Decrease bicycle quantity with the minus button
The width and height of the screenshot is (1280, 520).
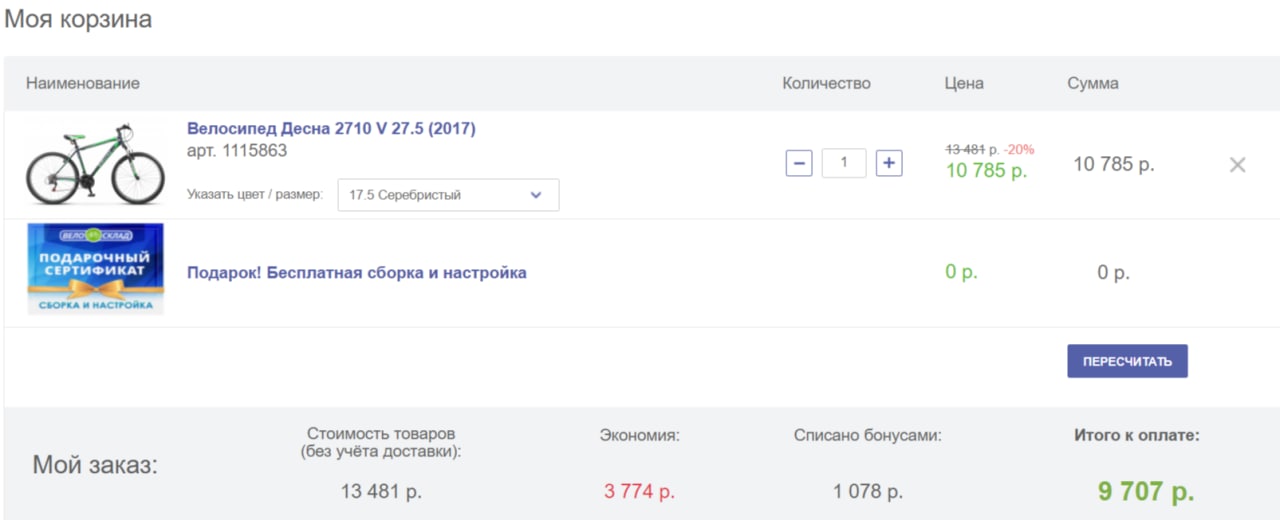tap(799, 163)
